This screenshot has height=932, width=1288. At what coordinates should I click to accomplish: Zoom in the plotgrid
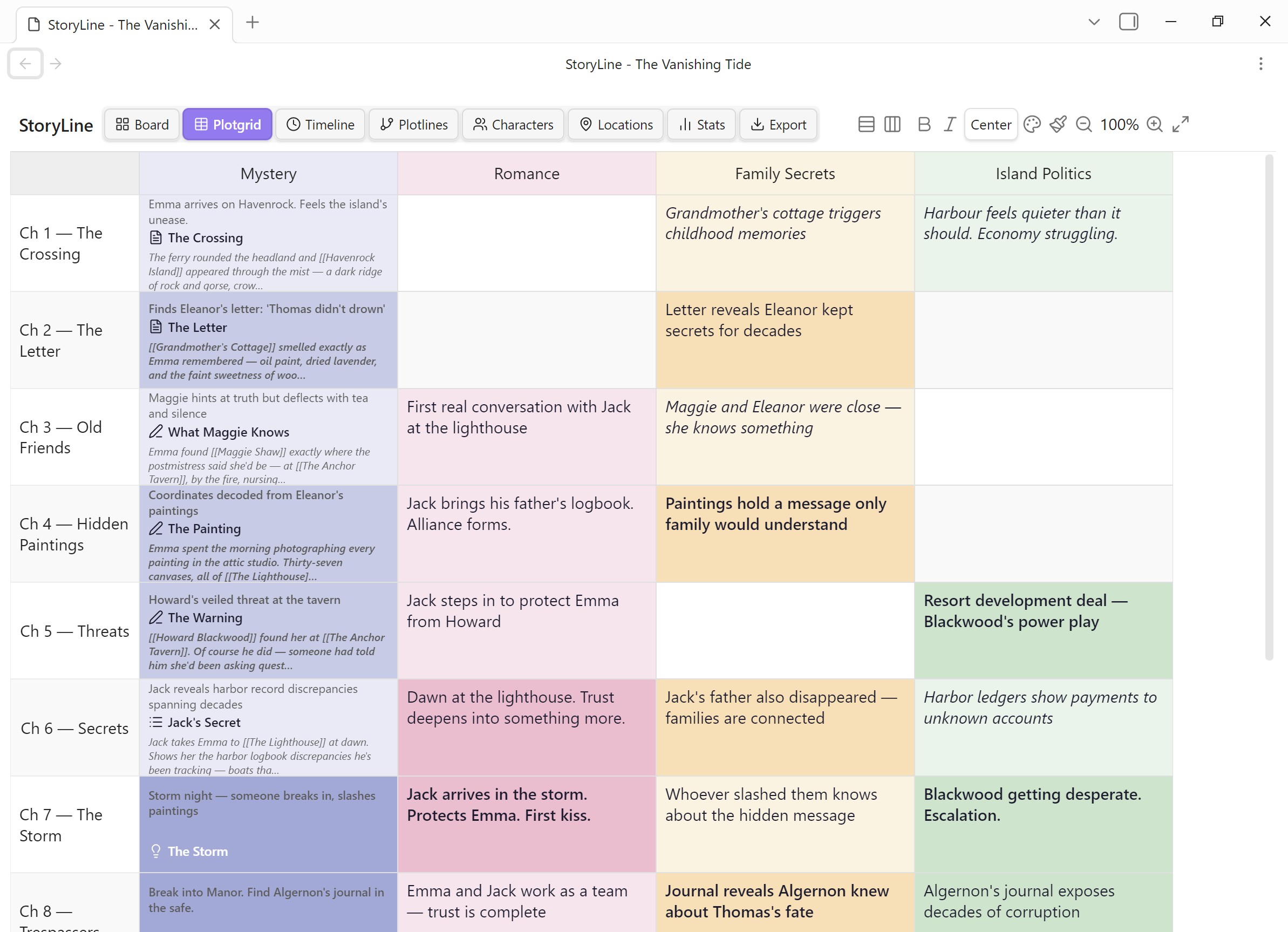1155,124
